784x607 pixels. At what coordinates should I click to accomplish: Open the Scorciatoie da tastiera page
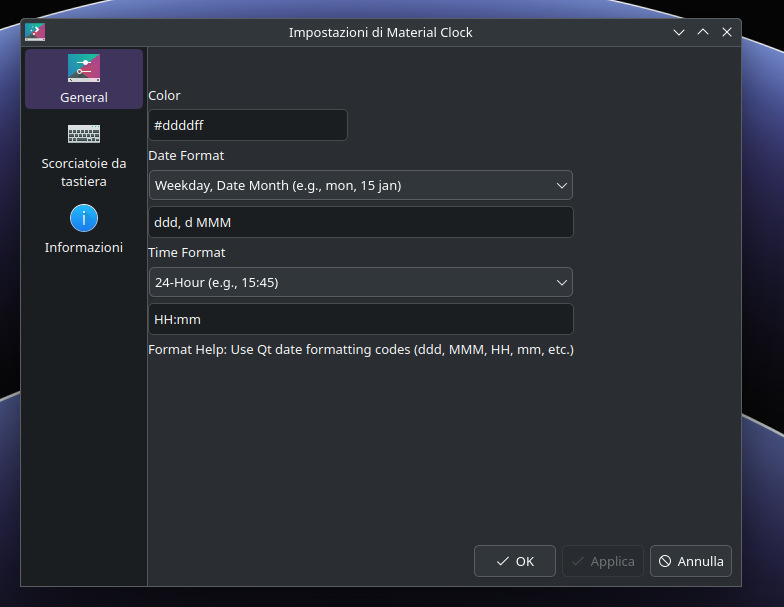[84, 154]
